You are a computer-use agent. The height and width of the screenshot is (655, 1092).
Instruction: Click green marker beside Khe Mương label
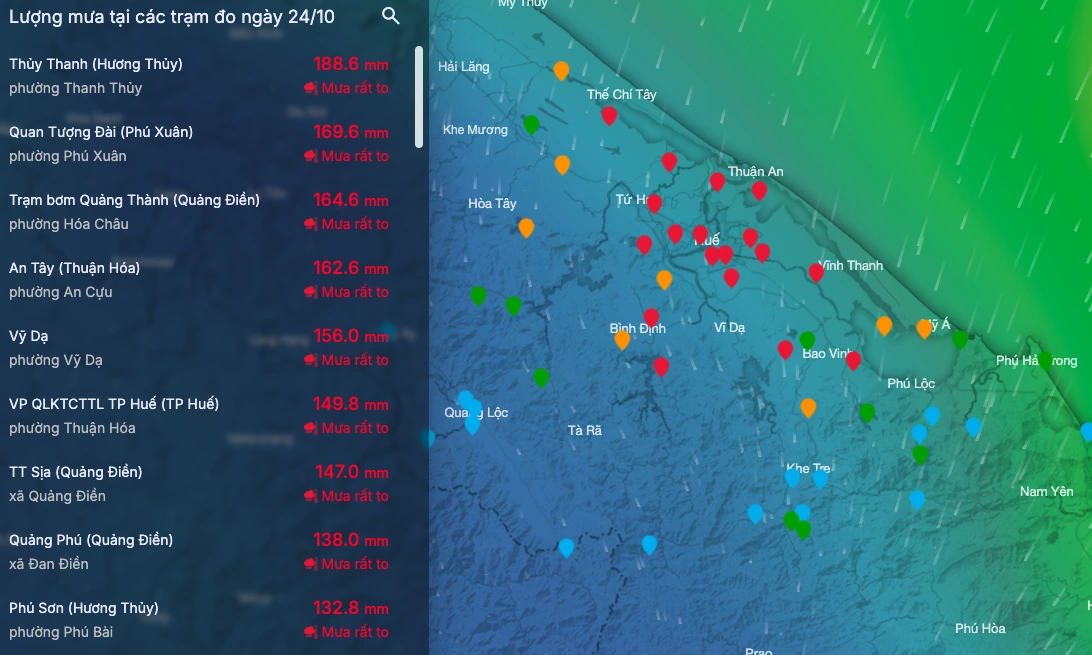(x=531, y=124)
